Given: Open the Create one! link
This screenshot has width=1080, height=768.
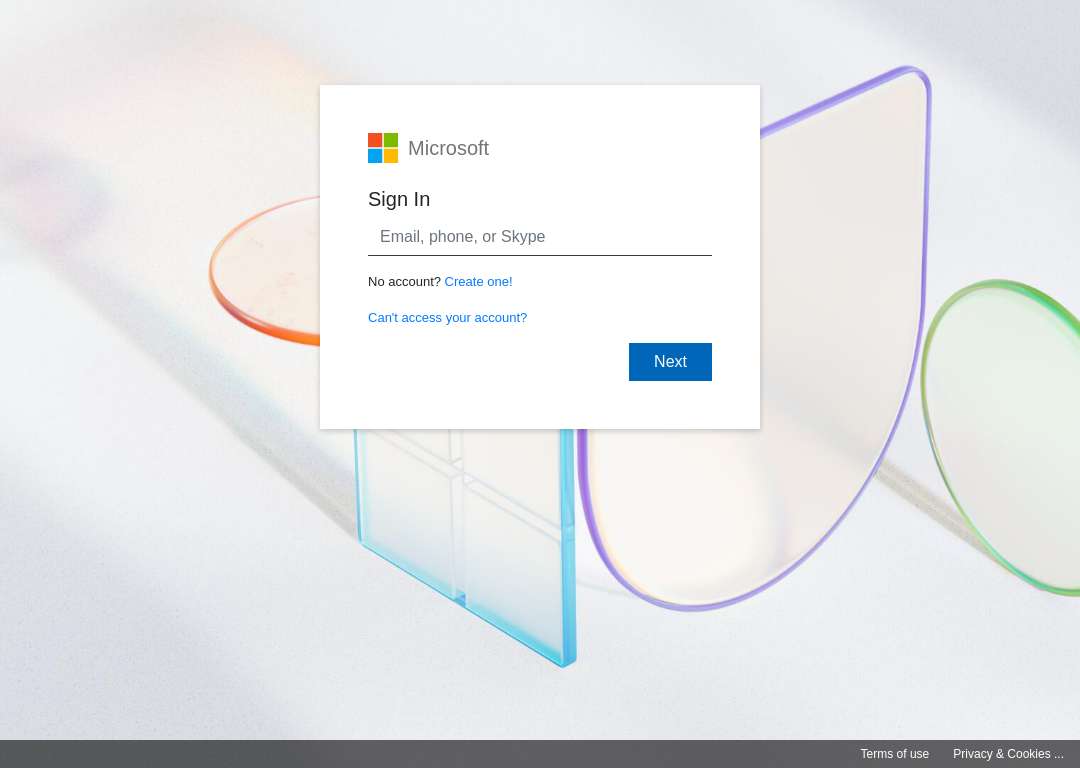Looking at the screenshot, I should [478, 282].
